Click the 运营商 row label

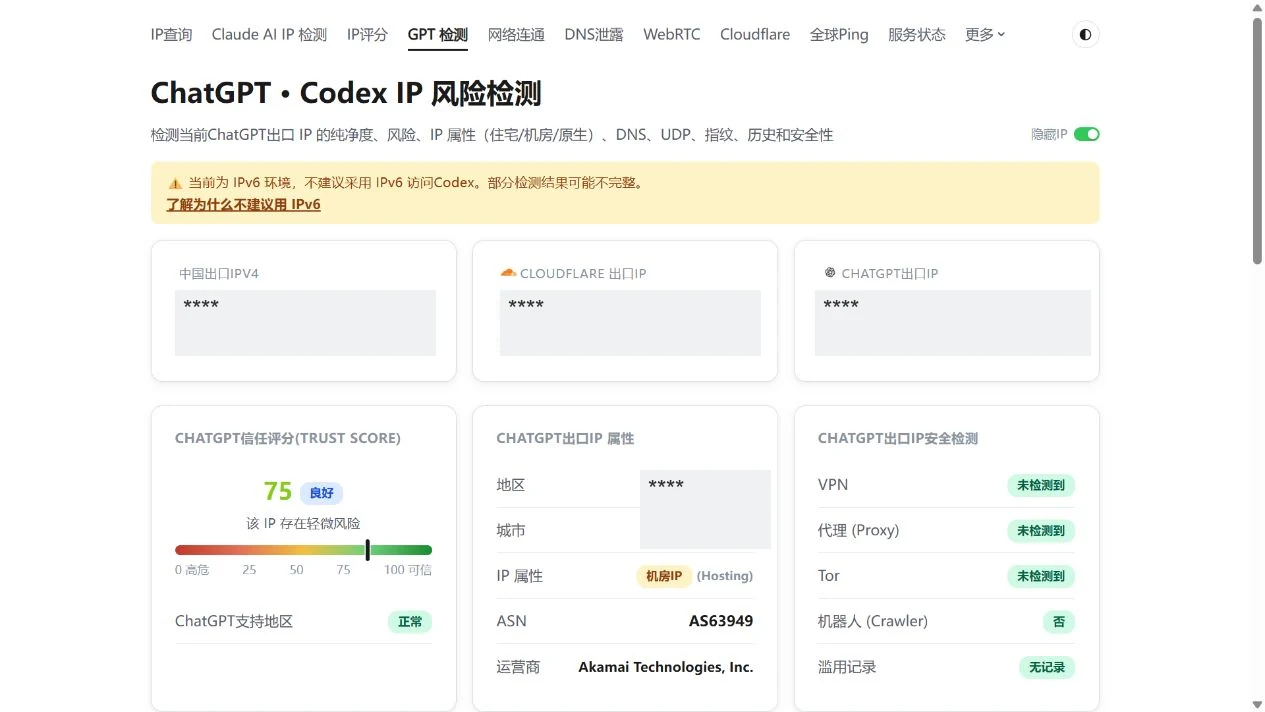pos(518,667)
